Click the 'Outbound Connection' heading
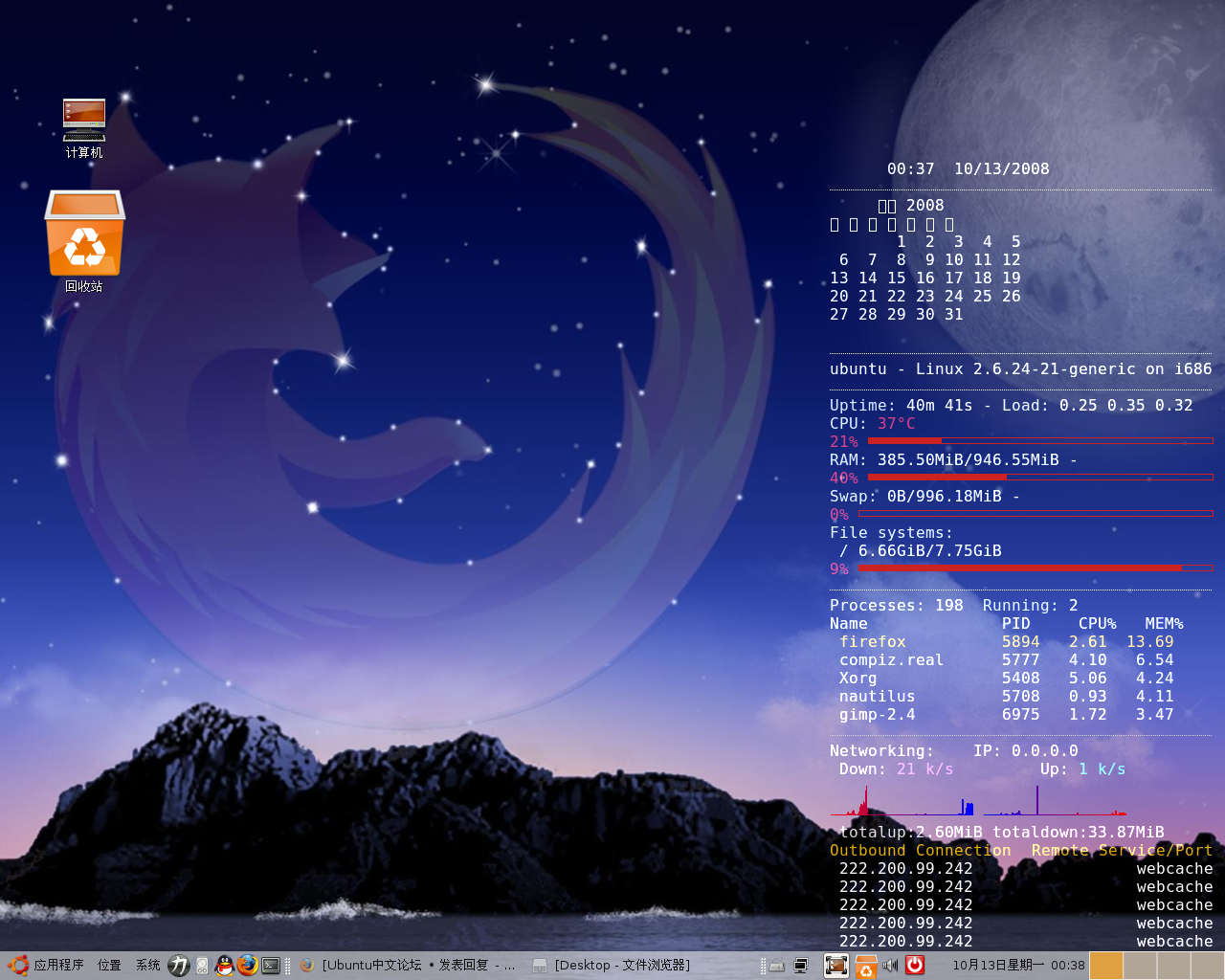 [921, 851]
